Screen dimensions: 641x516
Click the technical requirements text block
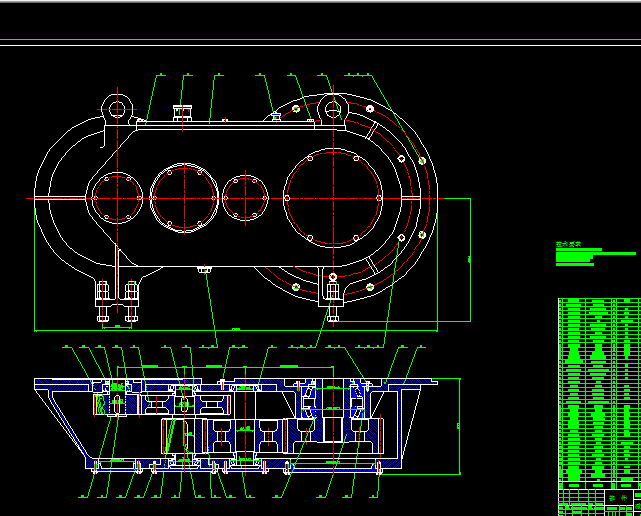pos(596,254)
